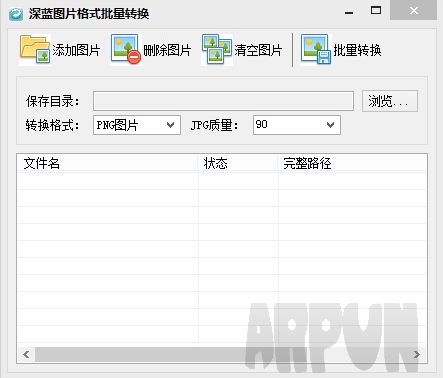
Task: Focus the 保存目录 path field
Action: coord(223,101)
